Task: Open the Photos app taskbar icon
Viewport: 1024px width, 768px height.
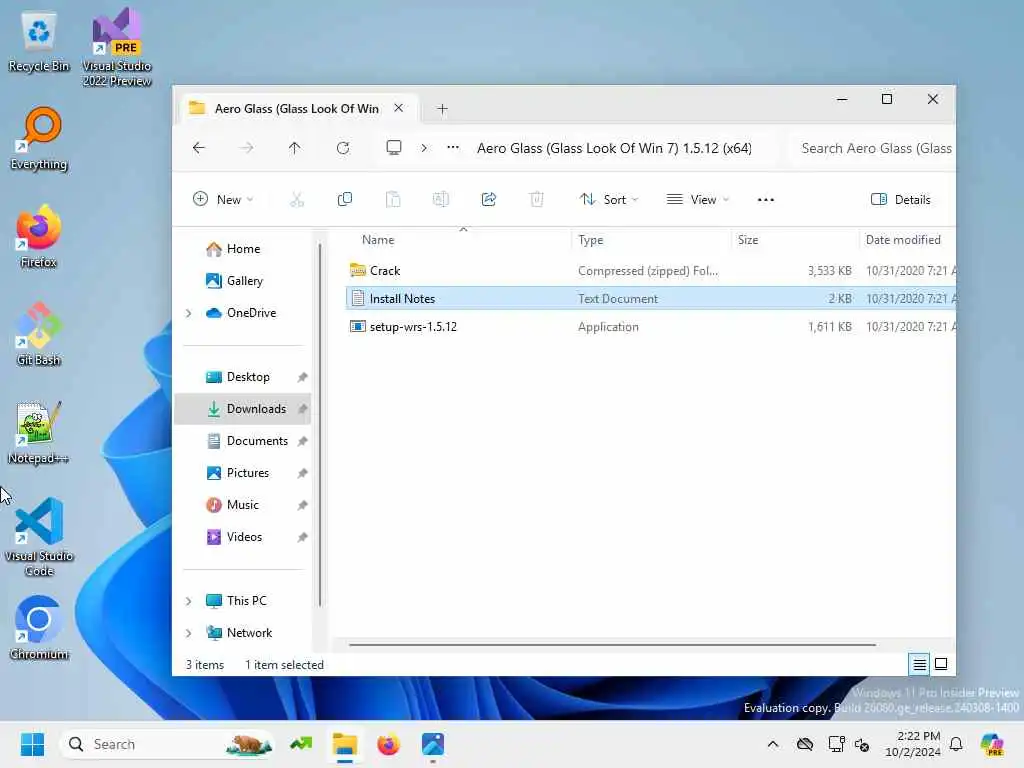Action: point(432,744)
